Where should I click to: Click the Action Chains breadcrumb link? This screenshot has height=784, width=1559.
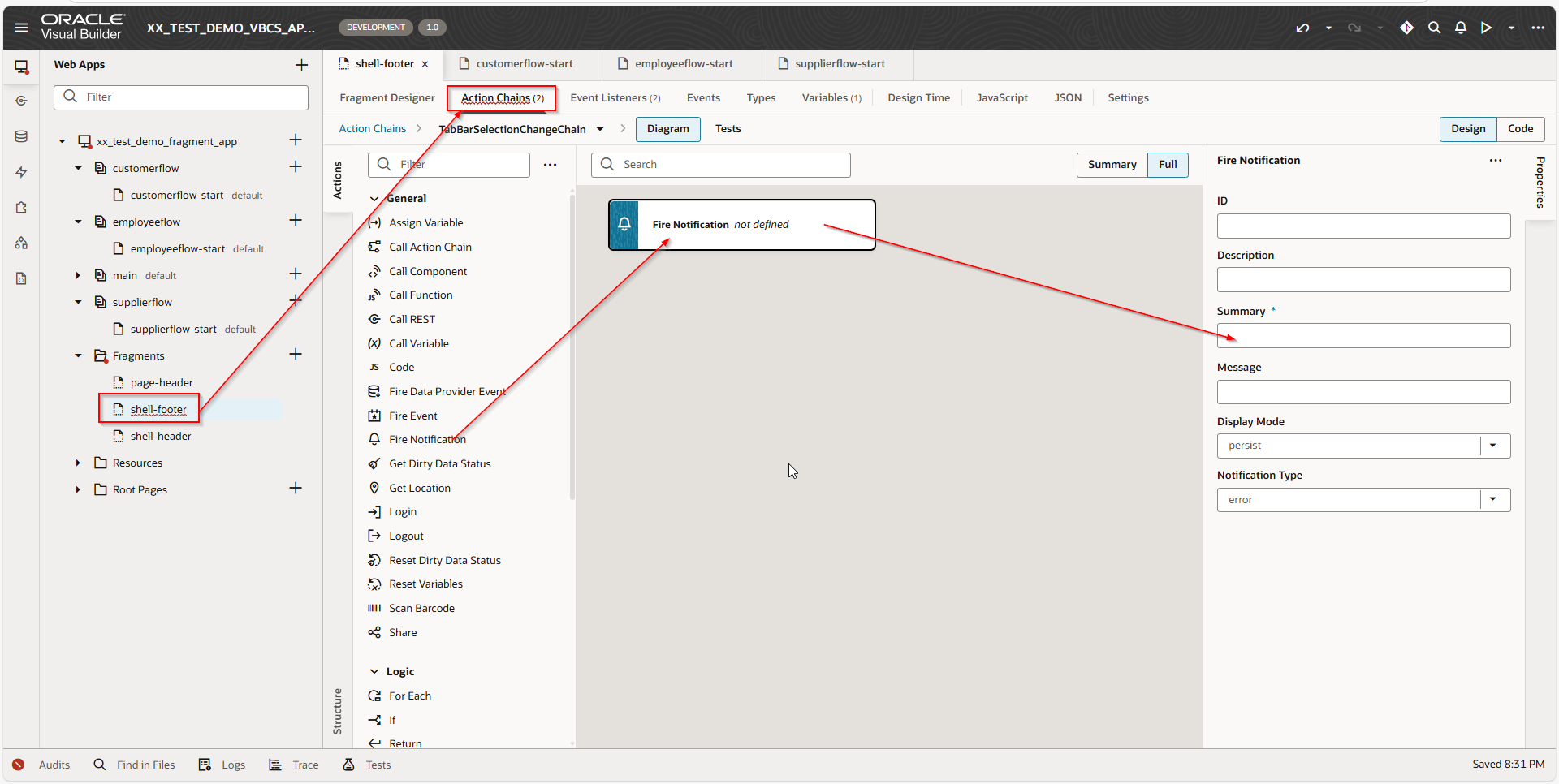point(372,129)
